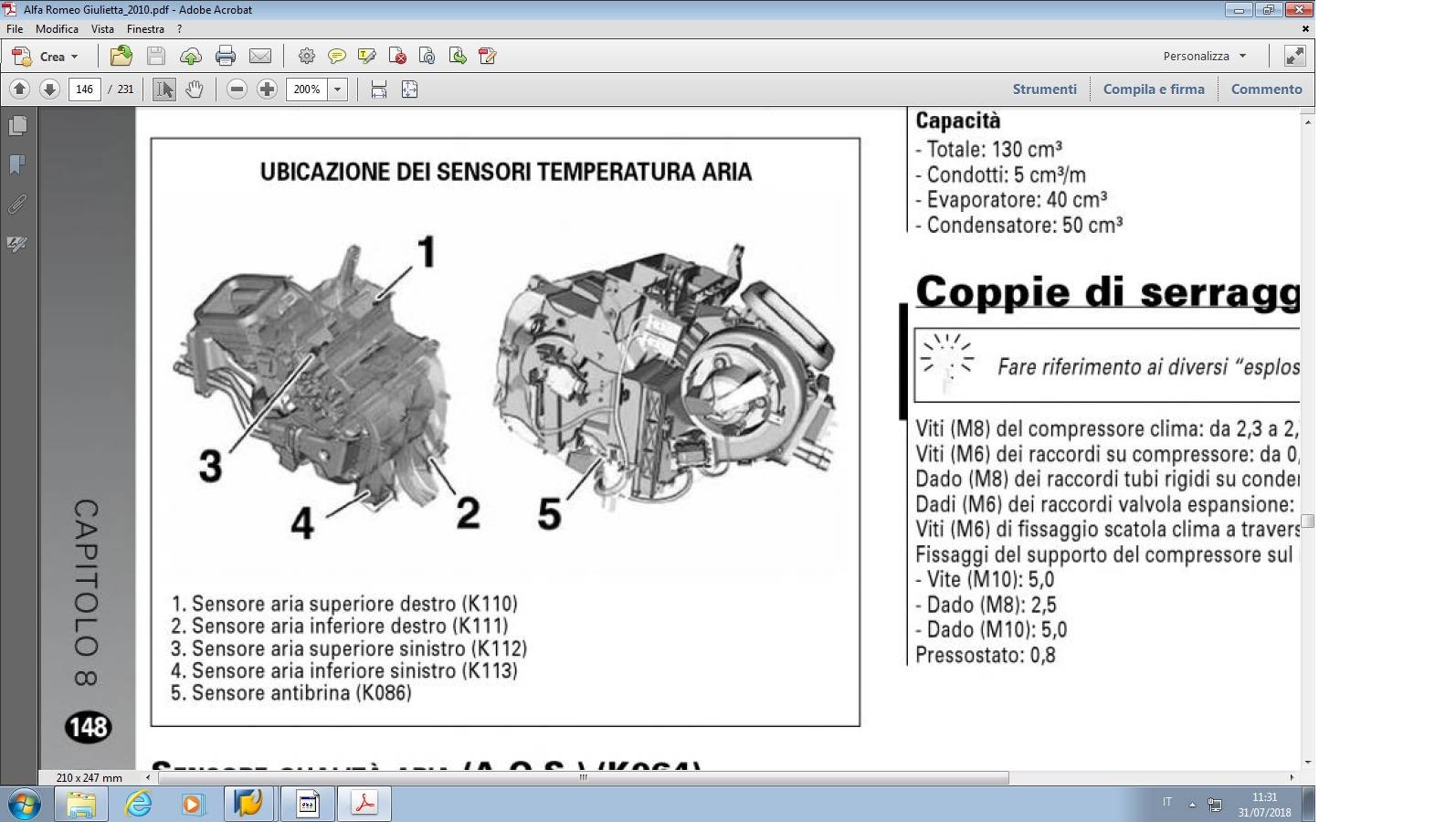Zoom out with minus button

237,89
